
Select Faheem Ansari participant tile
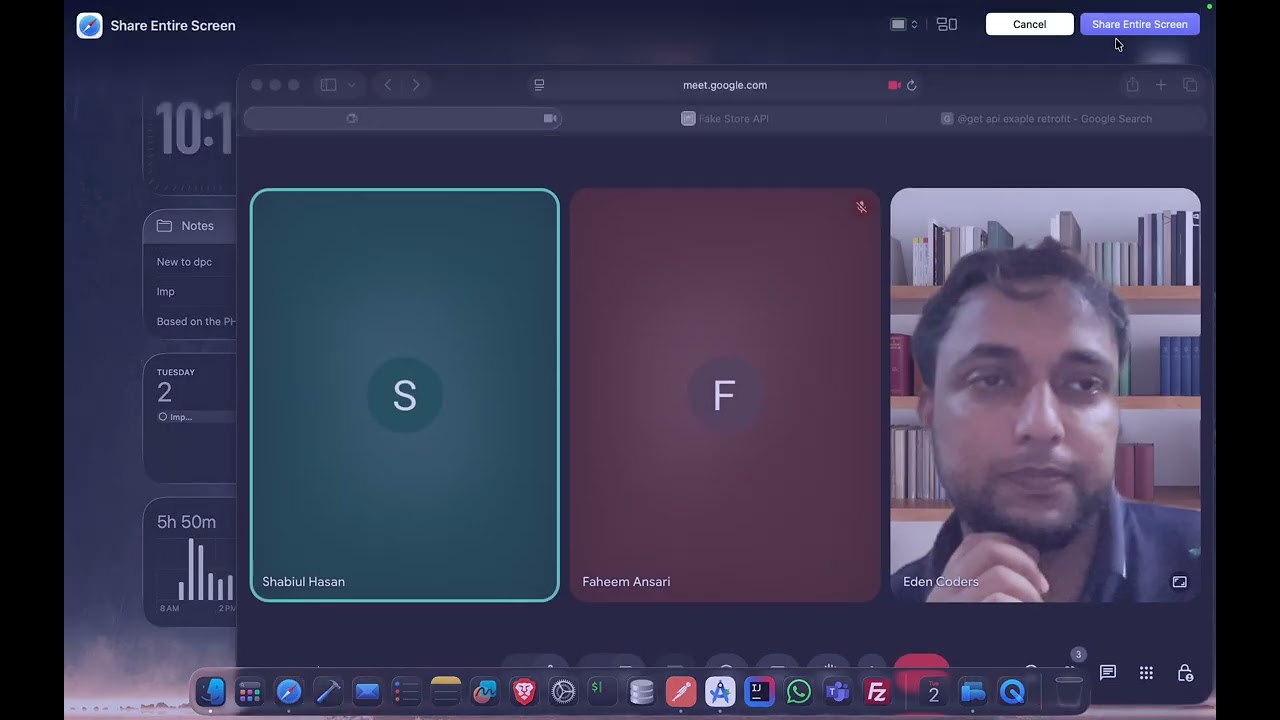[x=724, y=395]
